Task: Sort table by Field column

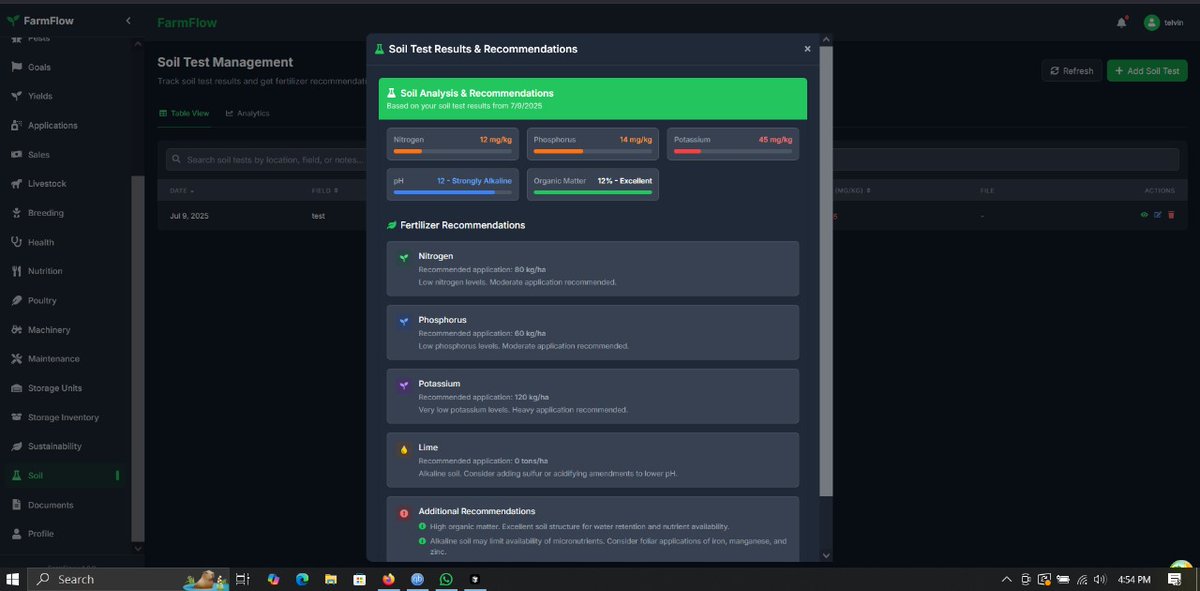Action: coord(325,190)
